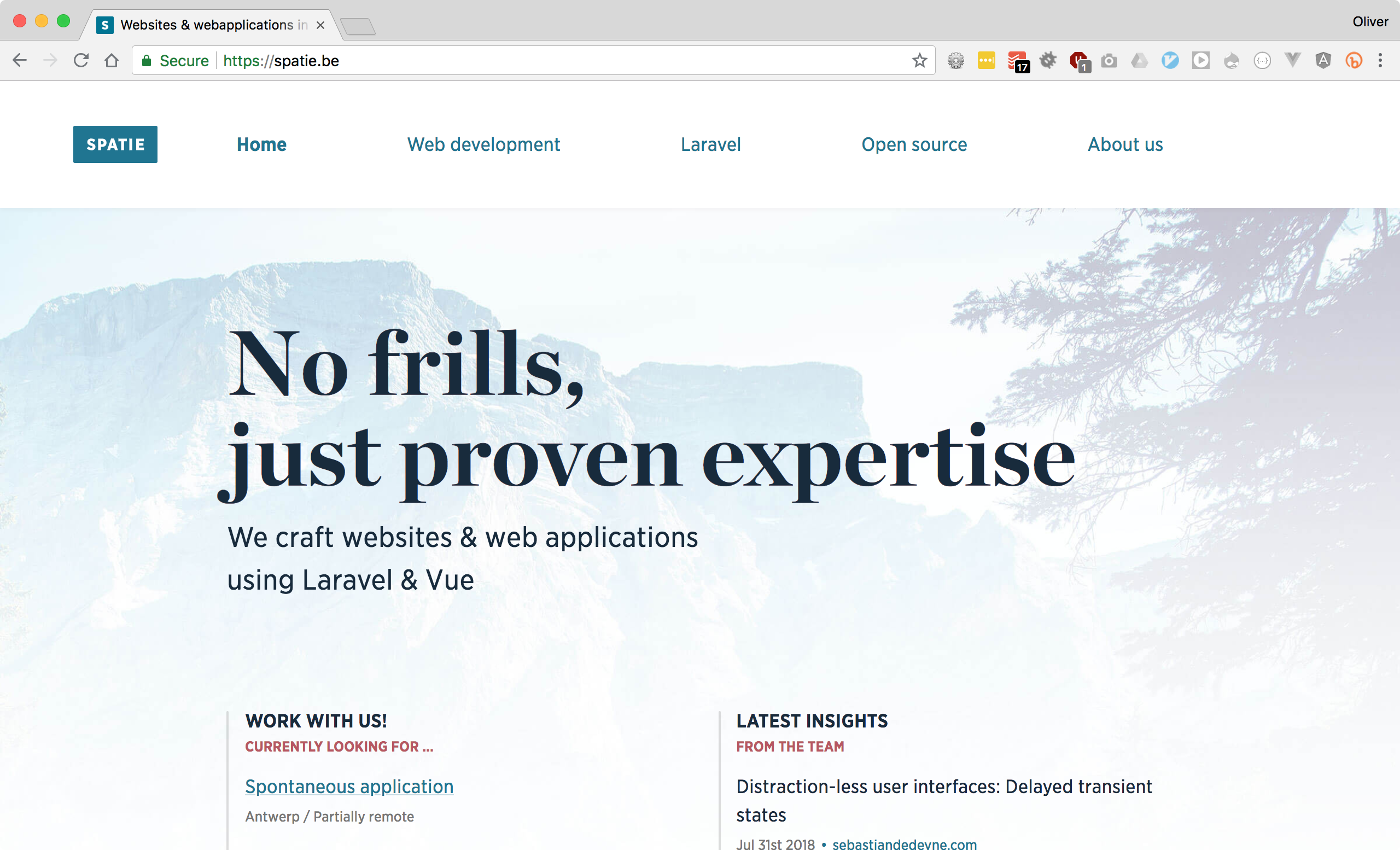Click the Drupal extension icon
The width and height of the screenshot is (1400, 850).
click(x=1231, y=61)
